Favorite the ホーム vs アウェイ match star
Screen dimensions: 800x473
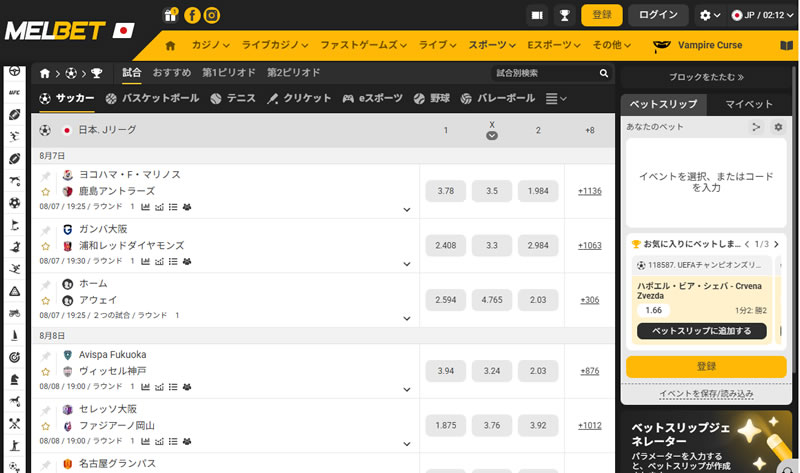pos(45,301)
